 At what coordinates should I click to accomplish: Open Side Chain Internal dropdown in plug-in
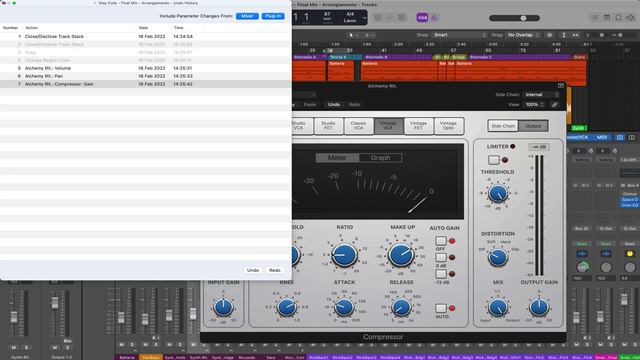tap(541, 95)
